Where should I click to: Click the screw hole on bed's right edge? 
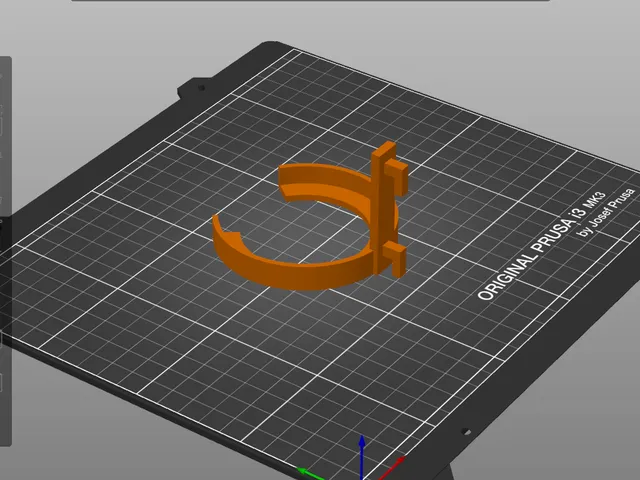click(x=466, y=431)
